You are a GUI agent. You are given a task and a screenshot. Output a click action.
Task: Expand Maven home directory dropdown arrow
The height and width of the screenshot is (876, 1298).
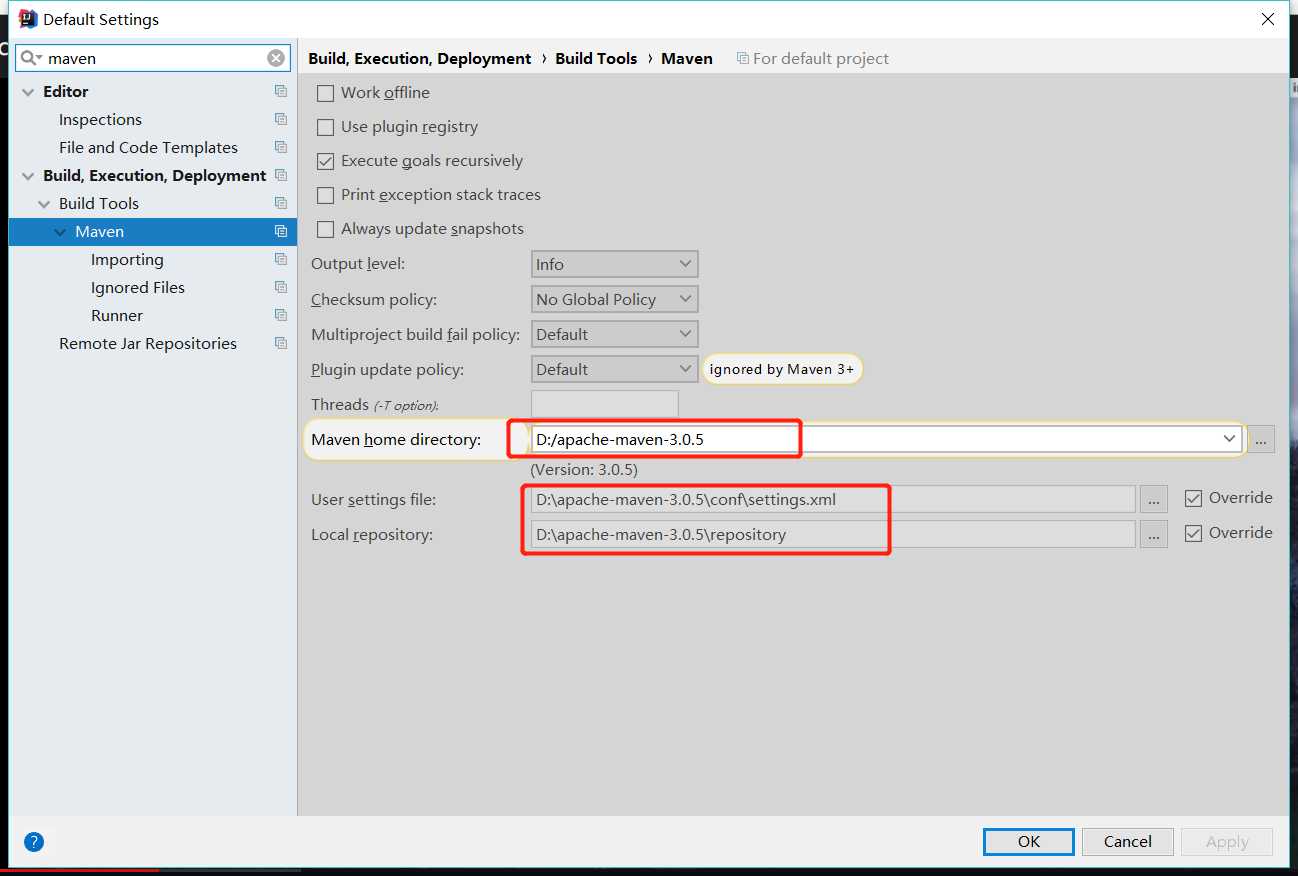tap(1229, 439)
